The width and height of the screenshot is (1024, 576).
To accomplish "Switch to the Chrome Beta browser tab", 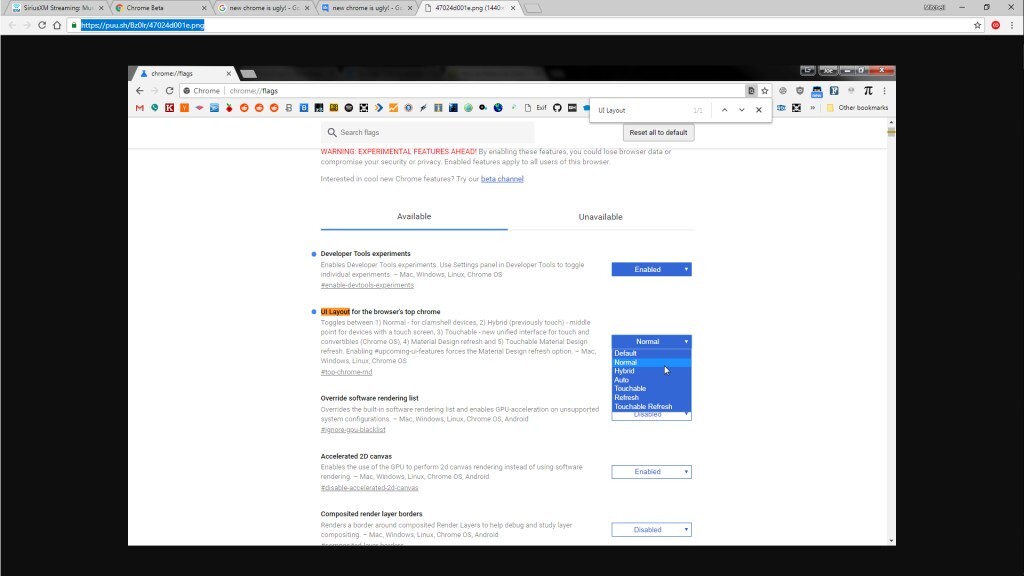I will click(158, 8).
